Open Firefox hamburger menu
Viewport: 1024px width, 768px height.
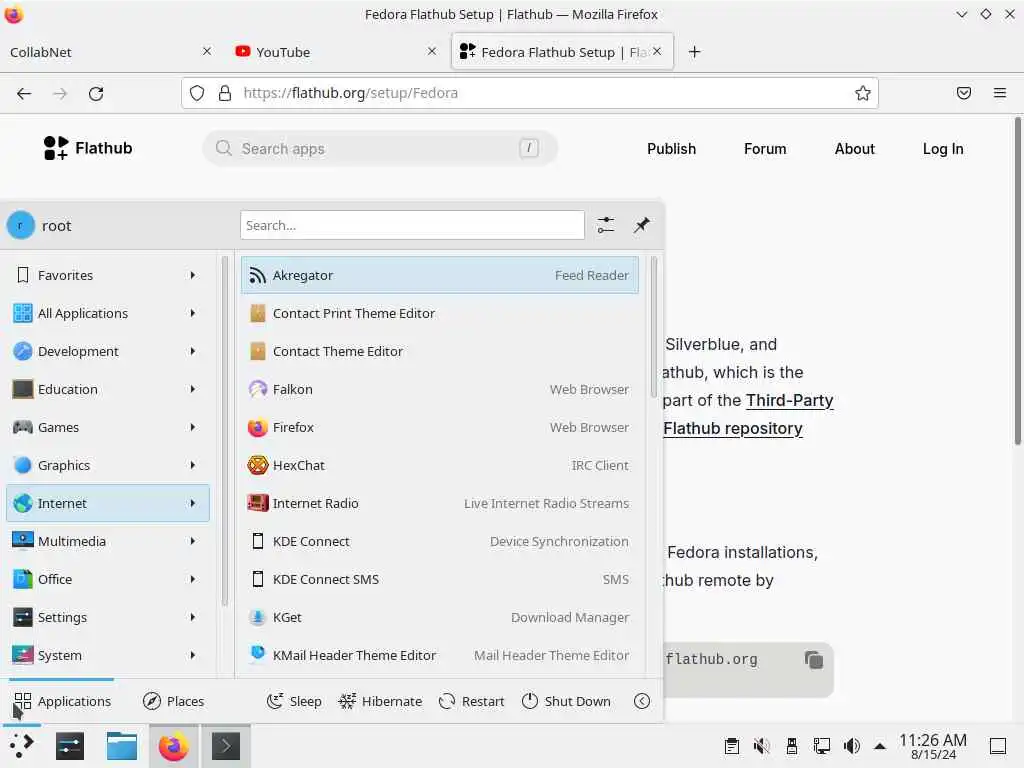click(1000, 93)
